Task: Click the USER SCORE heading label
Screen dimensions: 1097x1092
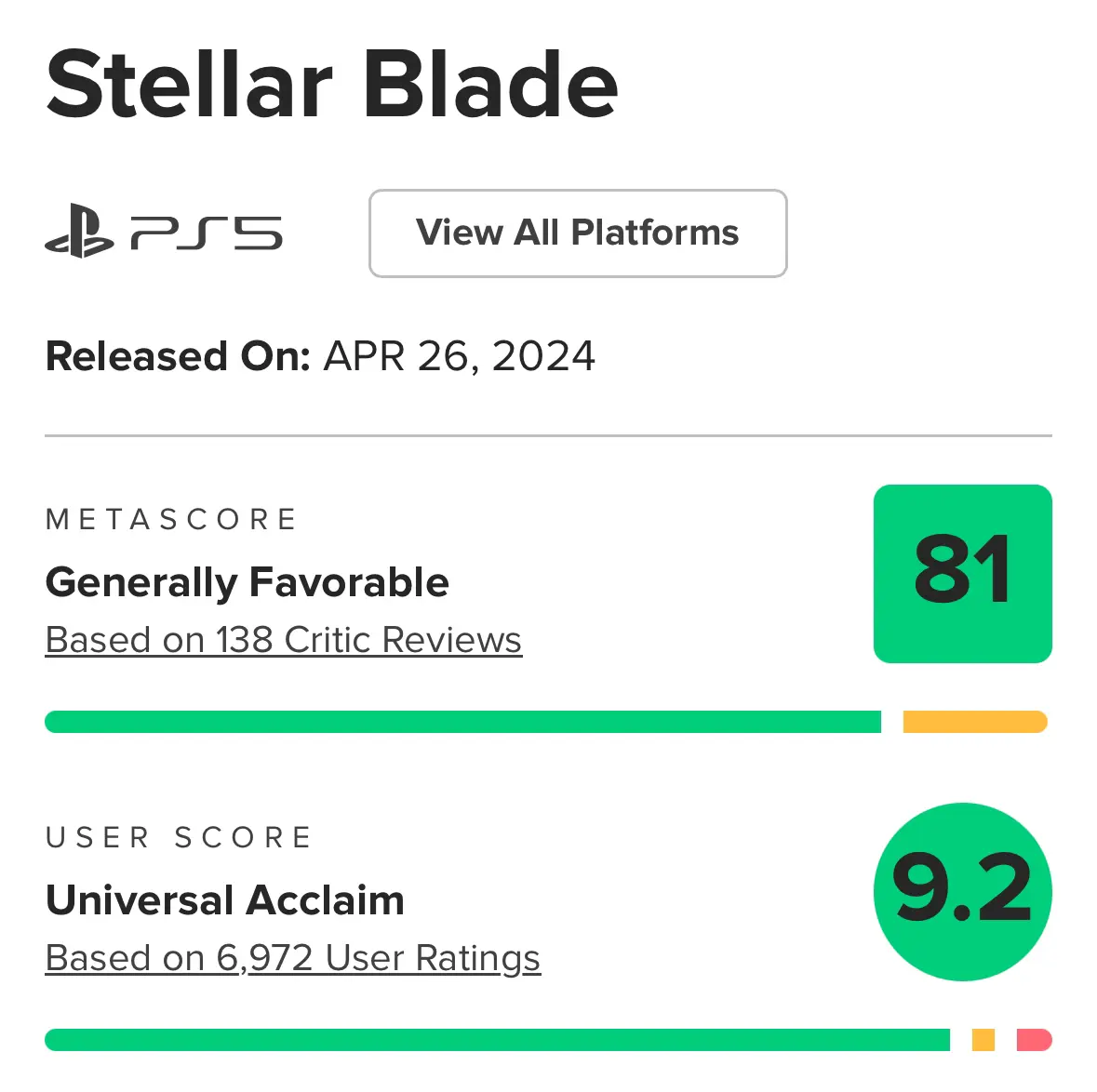Action: tap(179, 837)
